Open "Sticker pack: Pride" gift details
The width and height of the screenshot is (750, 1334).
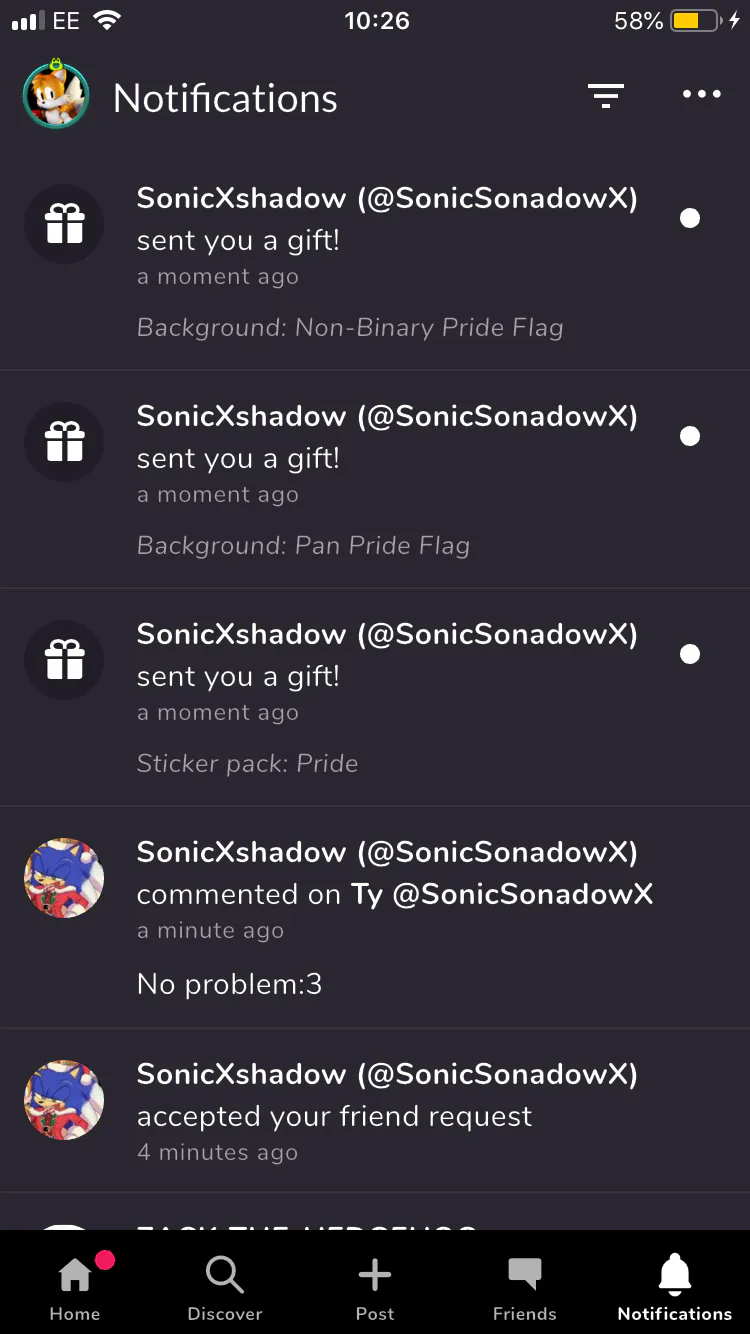[x=247, y=764]
